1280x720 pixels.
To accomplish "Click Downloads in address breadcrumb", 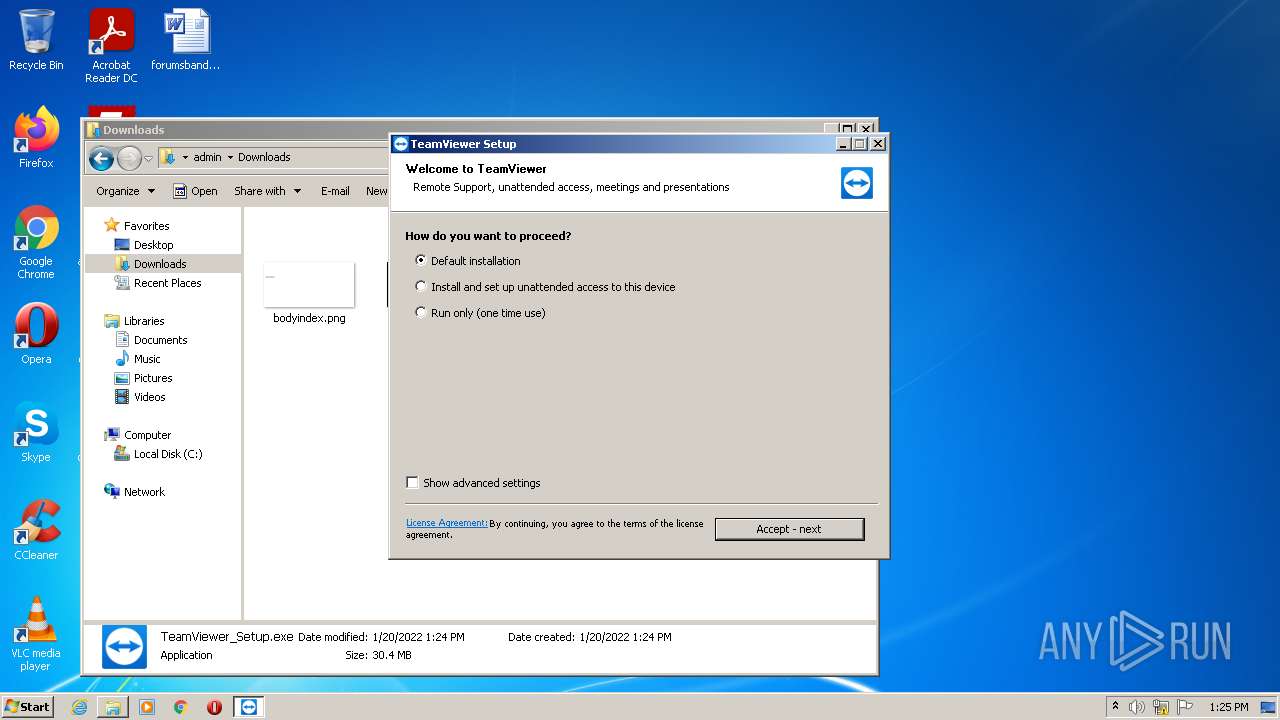I will pos(264,157).
